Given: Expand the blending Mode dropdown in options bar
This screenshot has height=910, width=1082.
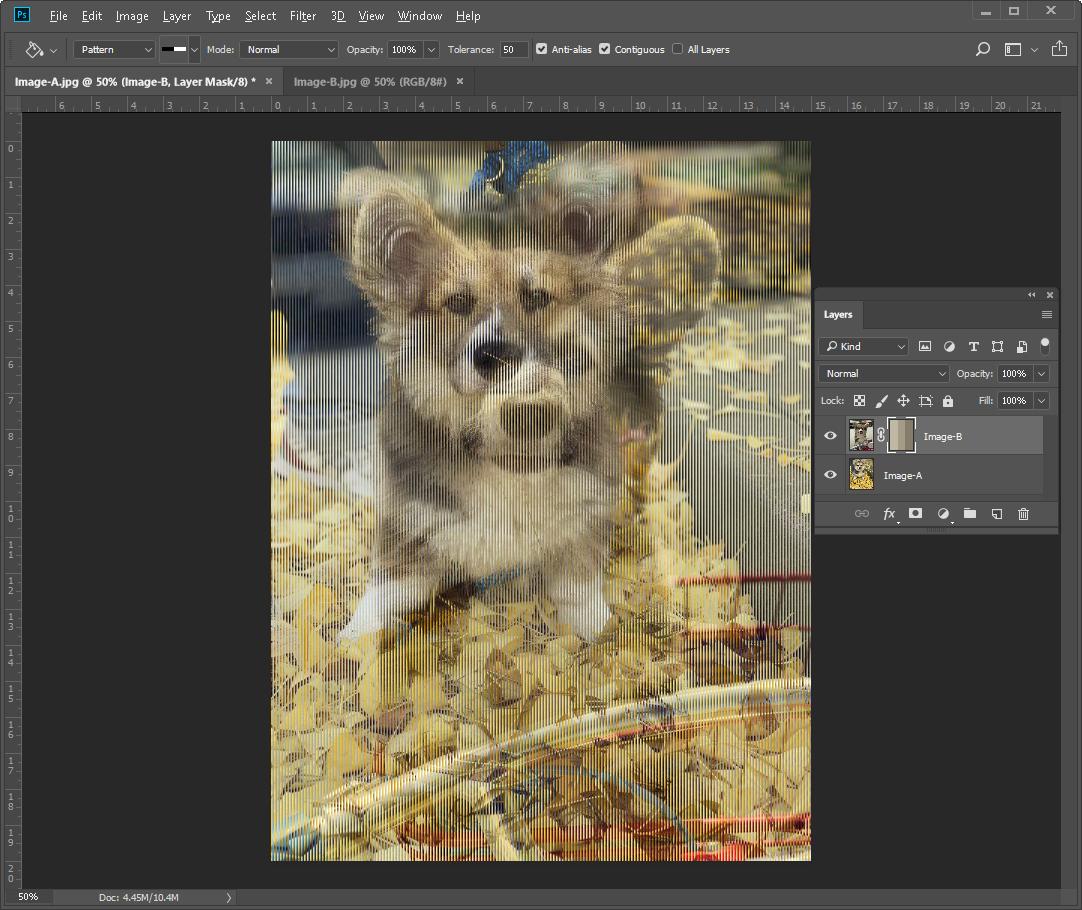Looking at the screenshot, I should point(288,49).
